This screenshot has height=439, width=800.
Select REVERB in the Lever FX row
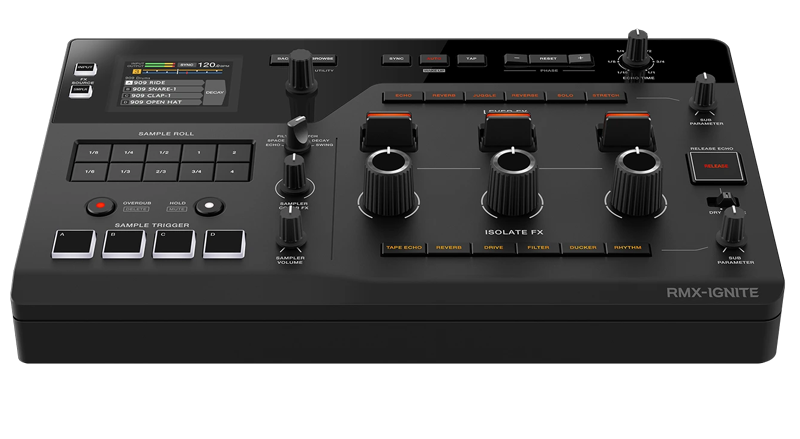(x=444, y=95)
